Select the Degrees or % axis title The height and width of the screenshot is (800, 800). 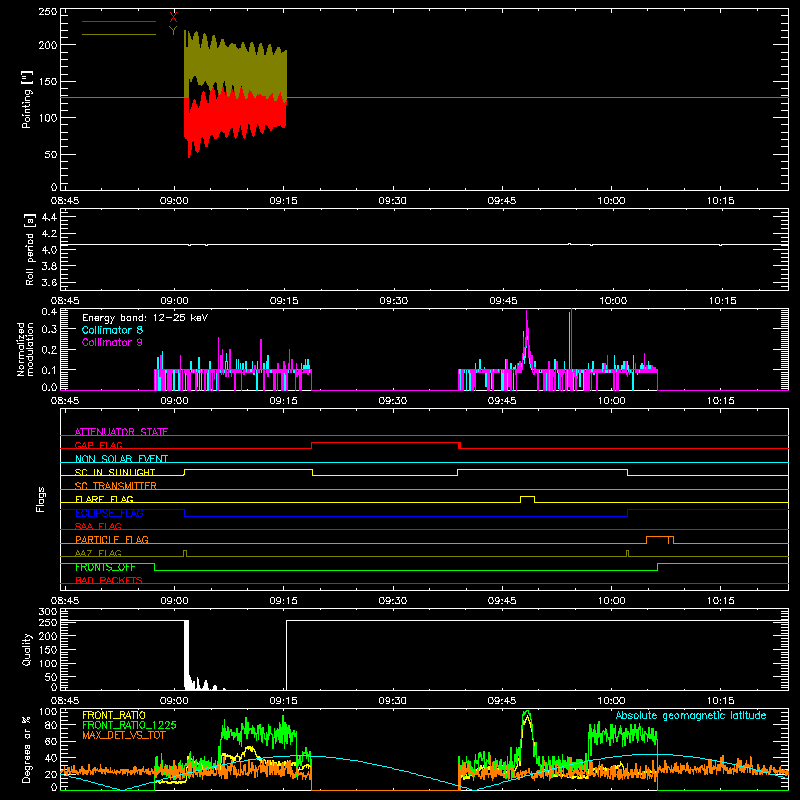pyautogui.click(x=26, y=749)
